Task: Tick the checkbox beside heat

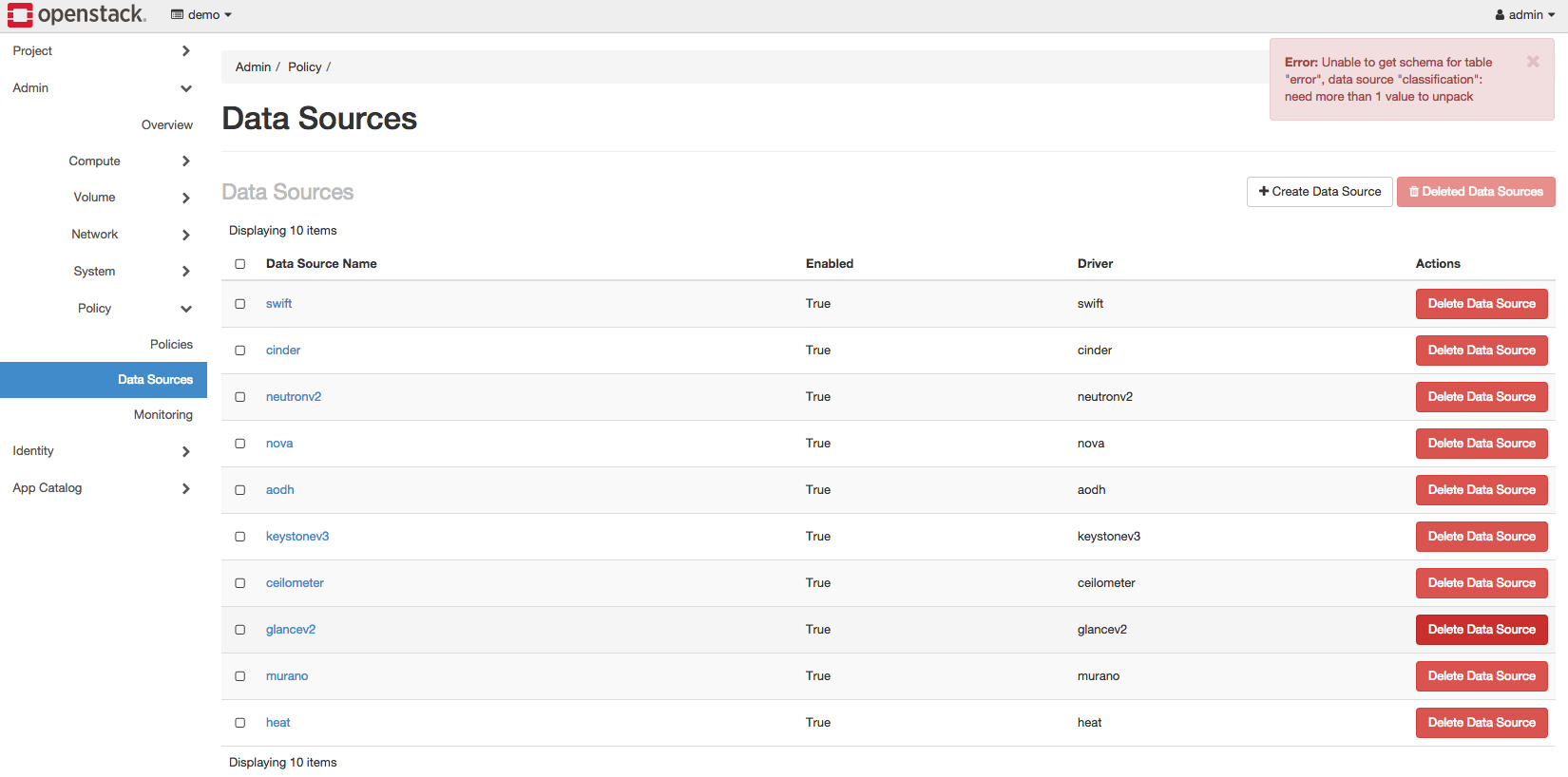Action: (x=240, y=723)
